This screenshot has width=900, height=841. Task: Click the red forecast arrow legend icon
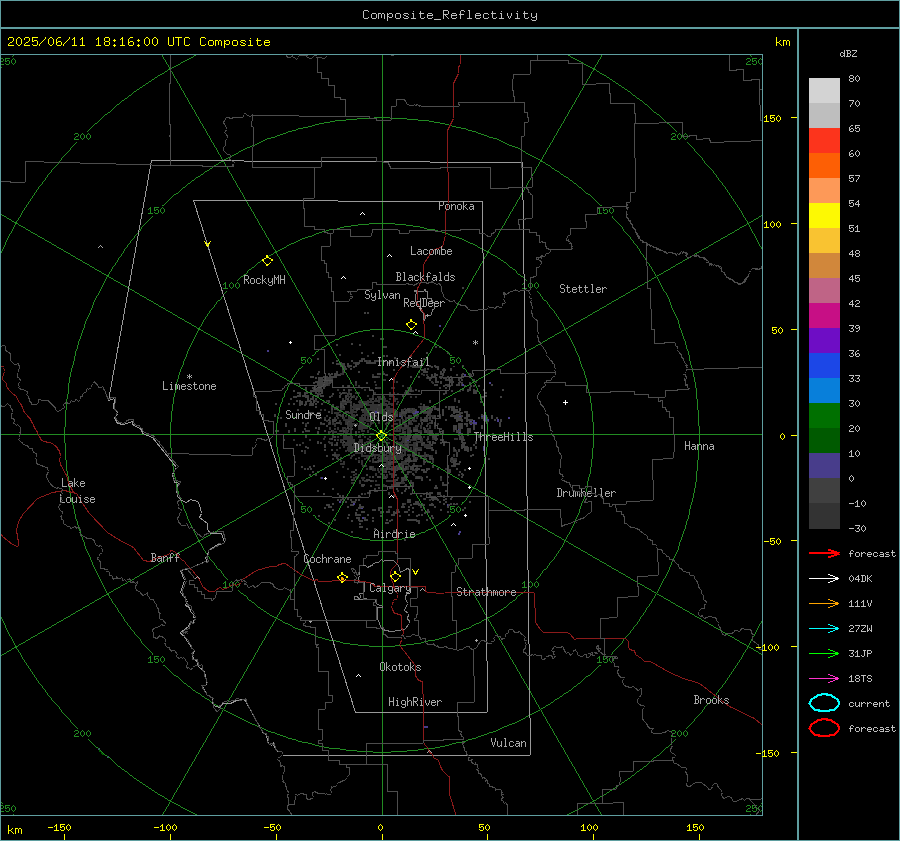(x=824, y=553)
